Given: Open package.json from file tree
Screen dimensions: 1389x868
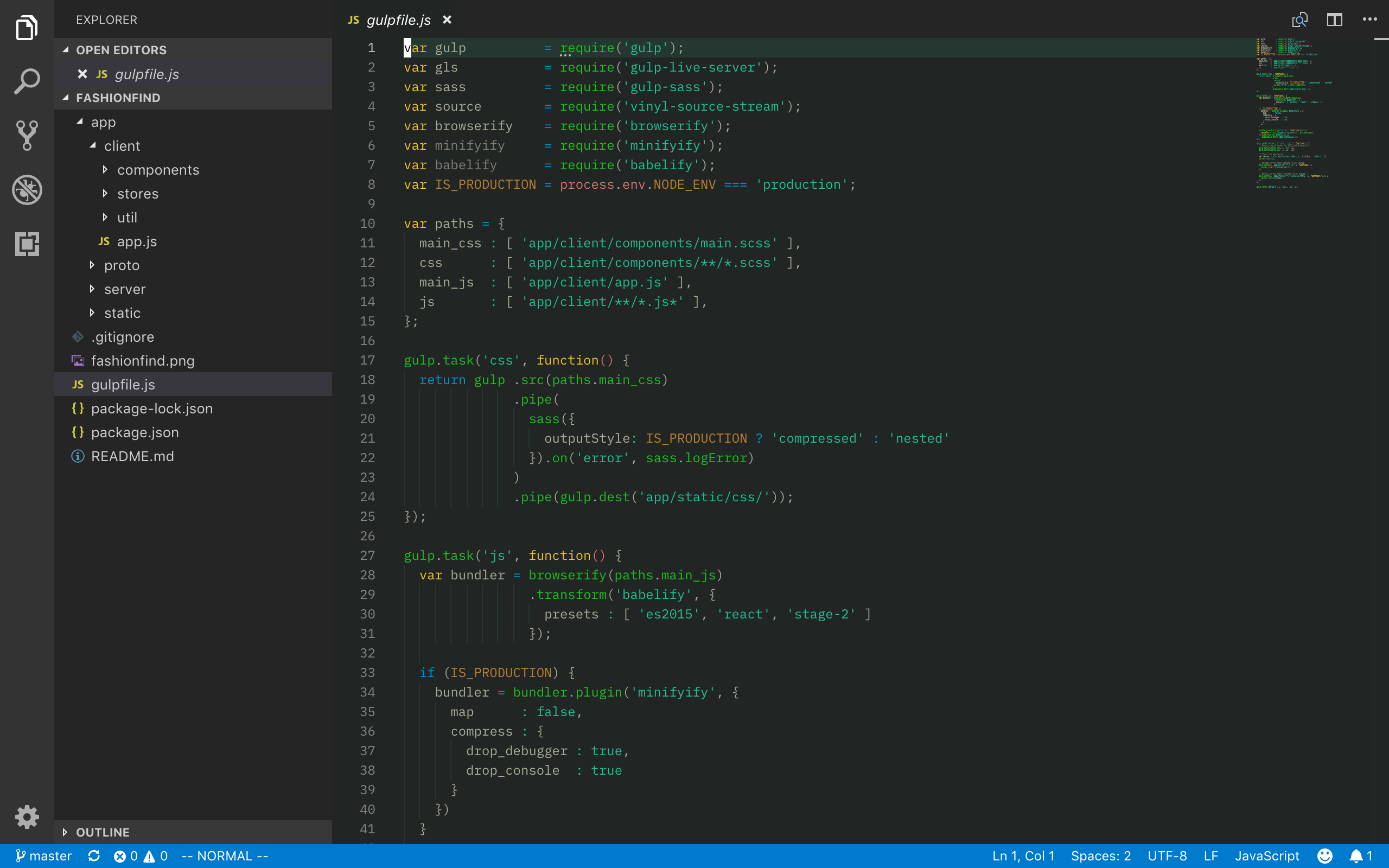Looking at the screenshot, I should pyautogui.click(x=135, y=432).
